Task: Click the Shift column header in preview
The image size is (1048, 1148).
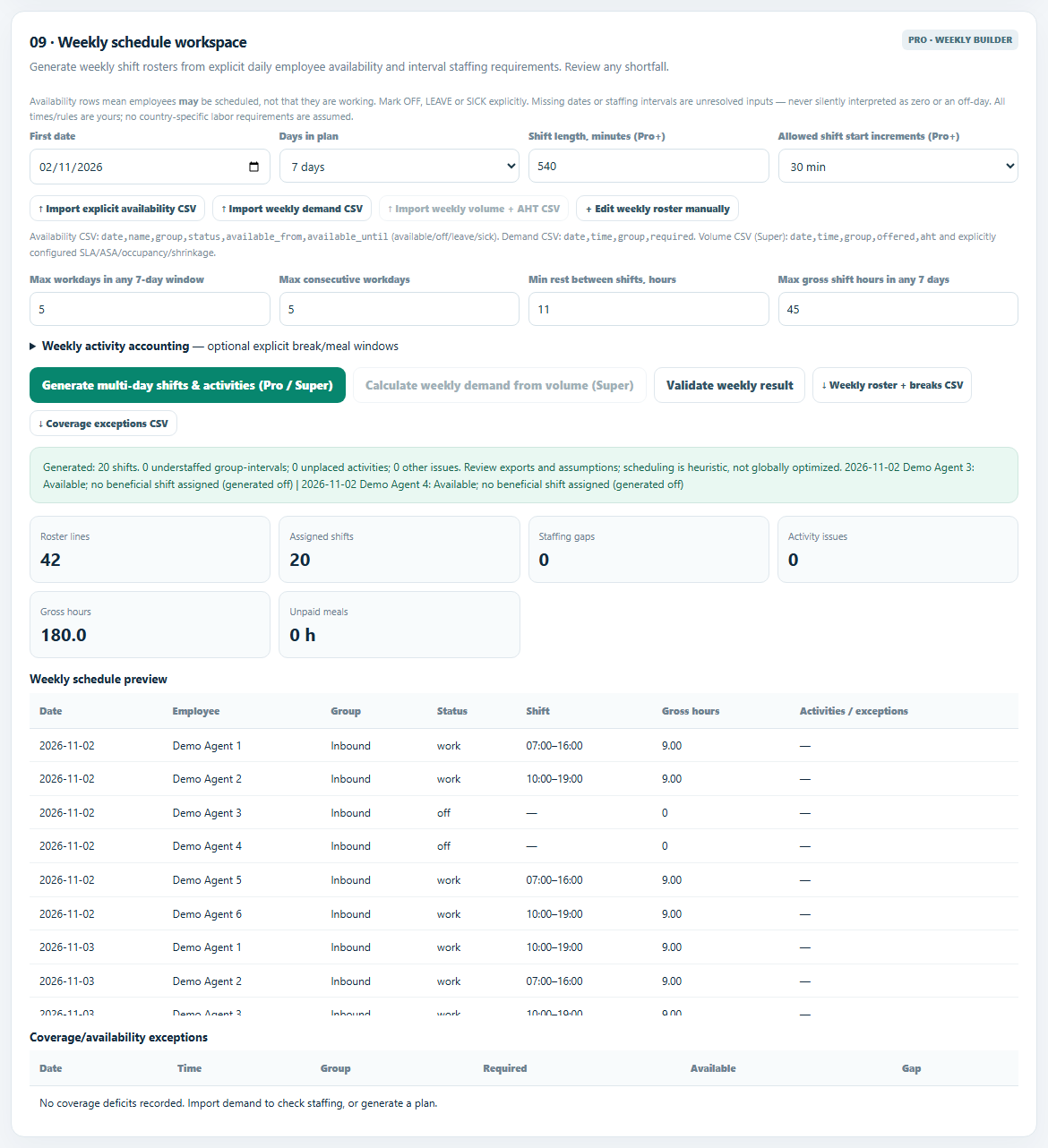Action: [x=537, y=711]
